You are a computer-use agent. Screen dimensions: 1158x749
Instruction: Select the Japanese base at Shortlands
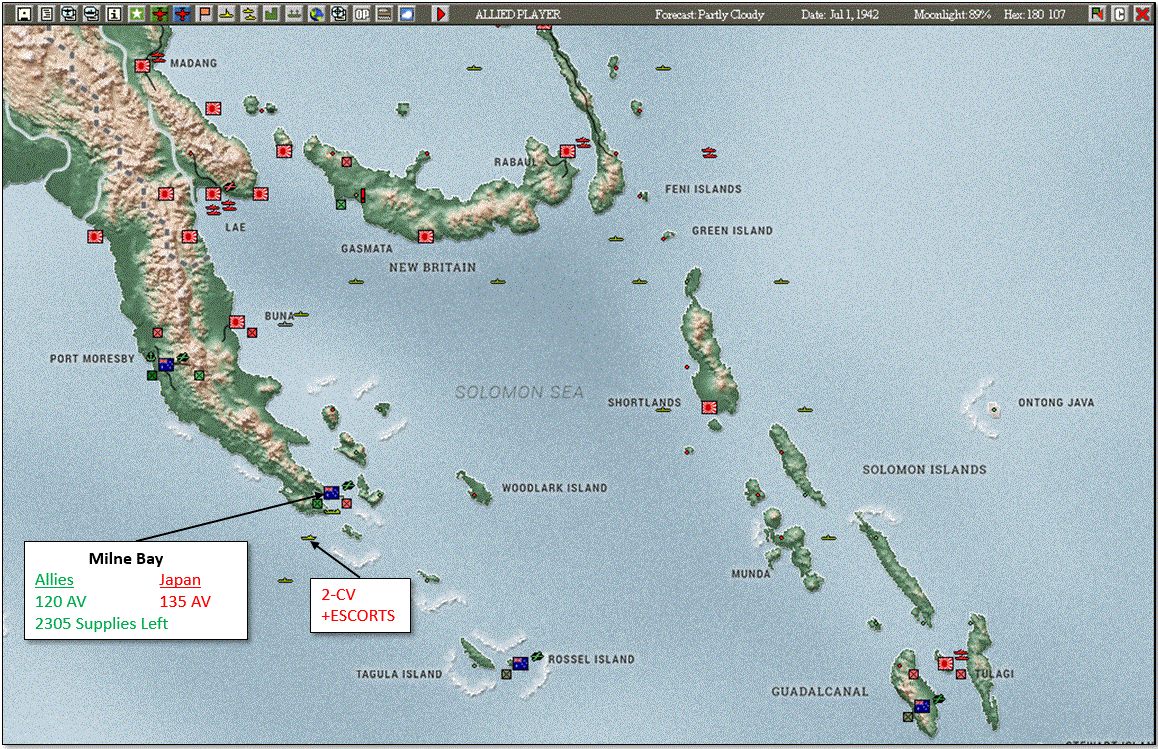coord(710,407)
